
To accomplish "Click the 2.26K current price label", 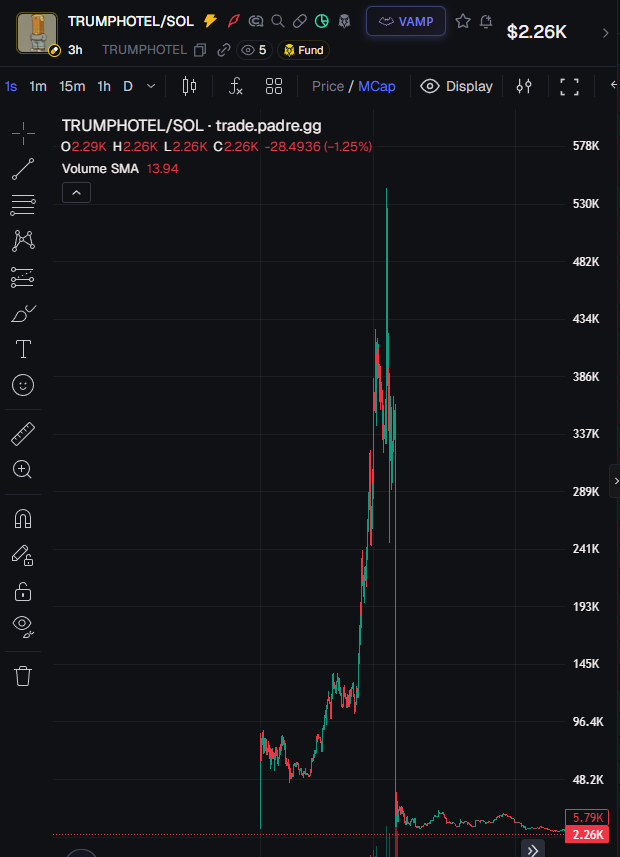I will (x=587, y=835).
